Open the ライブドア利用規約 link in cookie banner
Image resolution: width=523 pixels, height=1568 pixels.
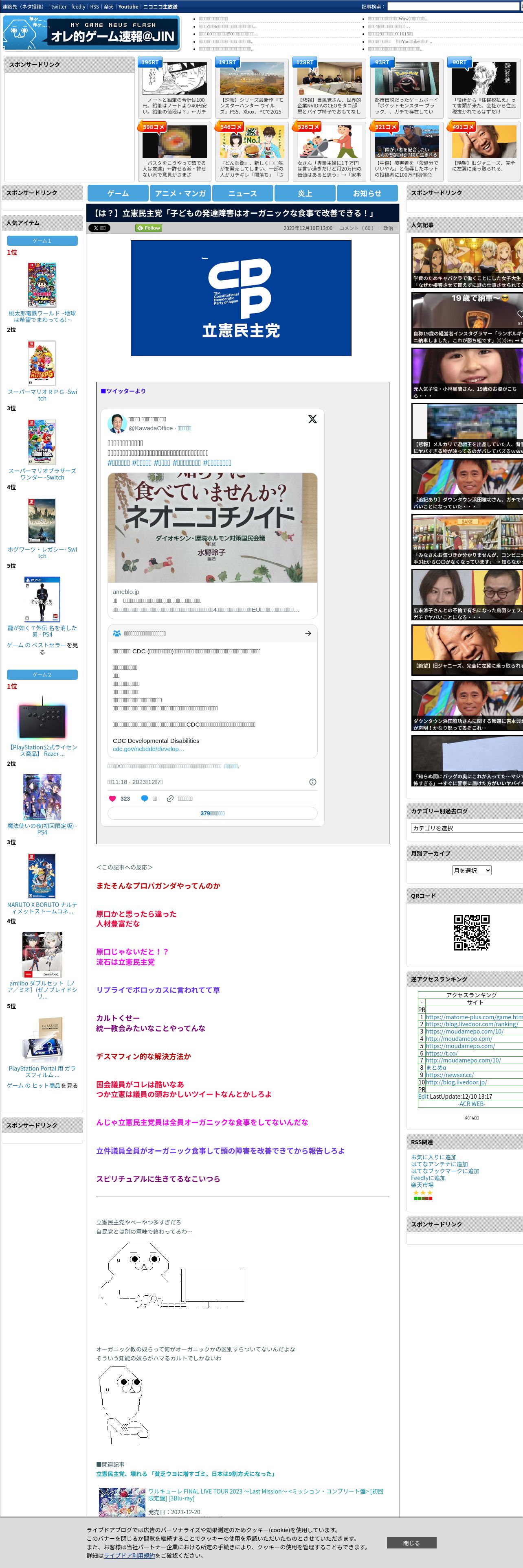point(129,1555)
